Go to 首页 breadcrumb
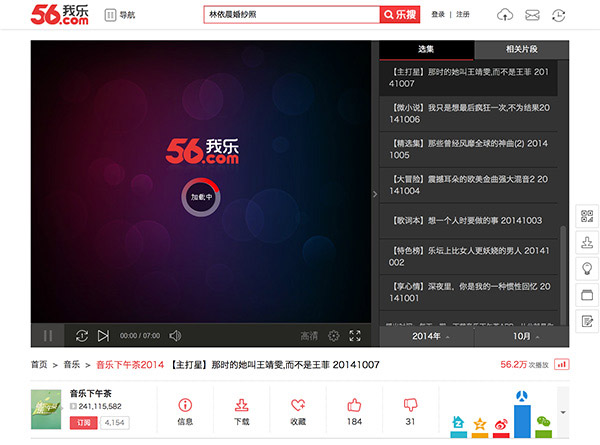Screen dimensions: 600x445 (39, 365)
